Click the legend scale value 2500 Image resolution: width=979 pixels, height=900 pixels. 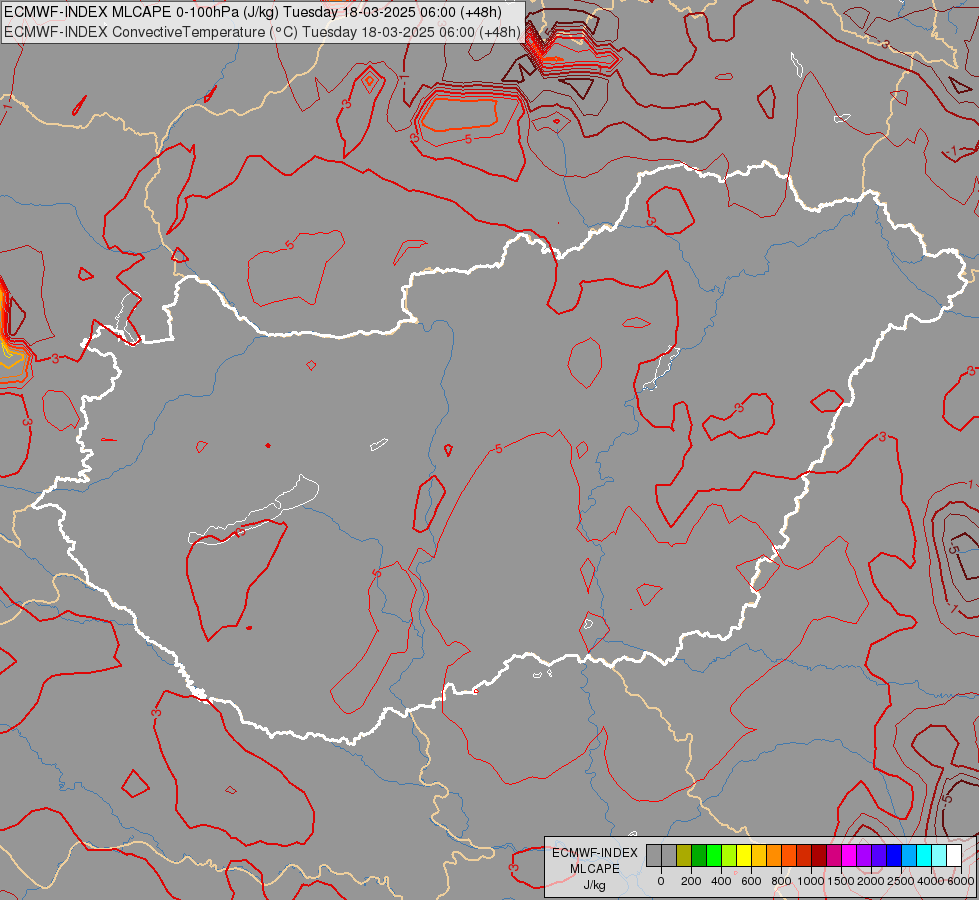[x=901, y=881]
